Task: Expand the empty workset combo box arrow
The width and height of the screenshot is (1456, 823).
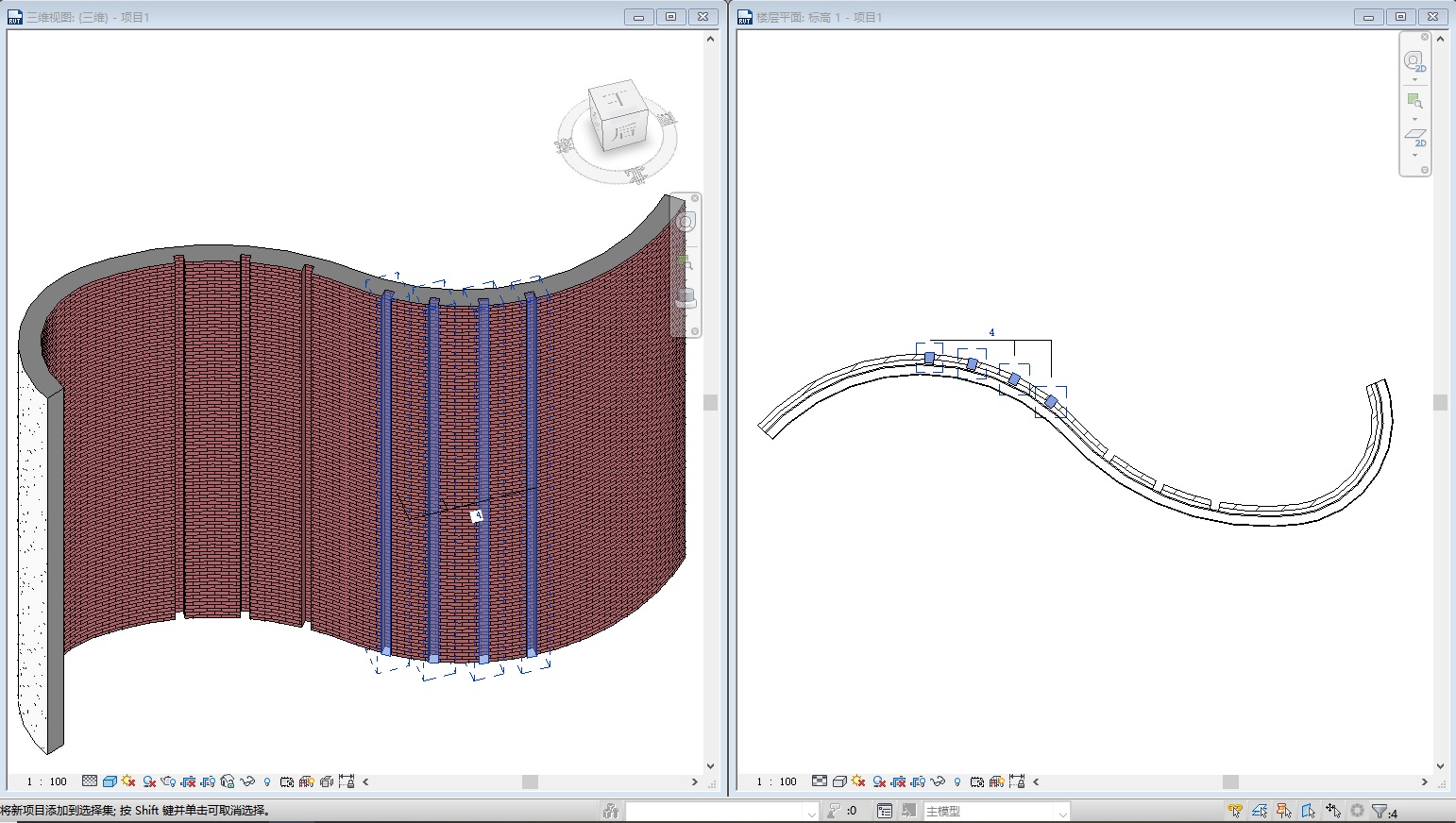Action: [811, 812]
